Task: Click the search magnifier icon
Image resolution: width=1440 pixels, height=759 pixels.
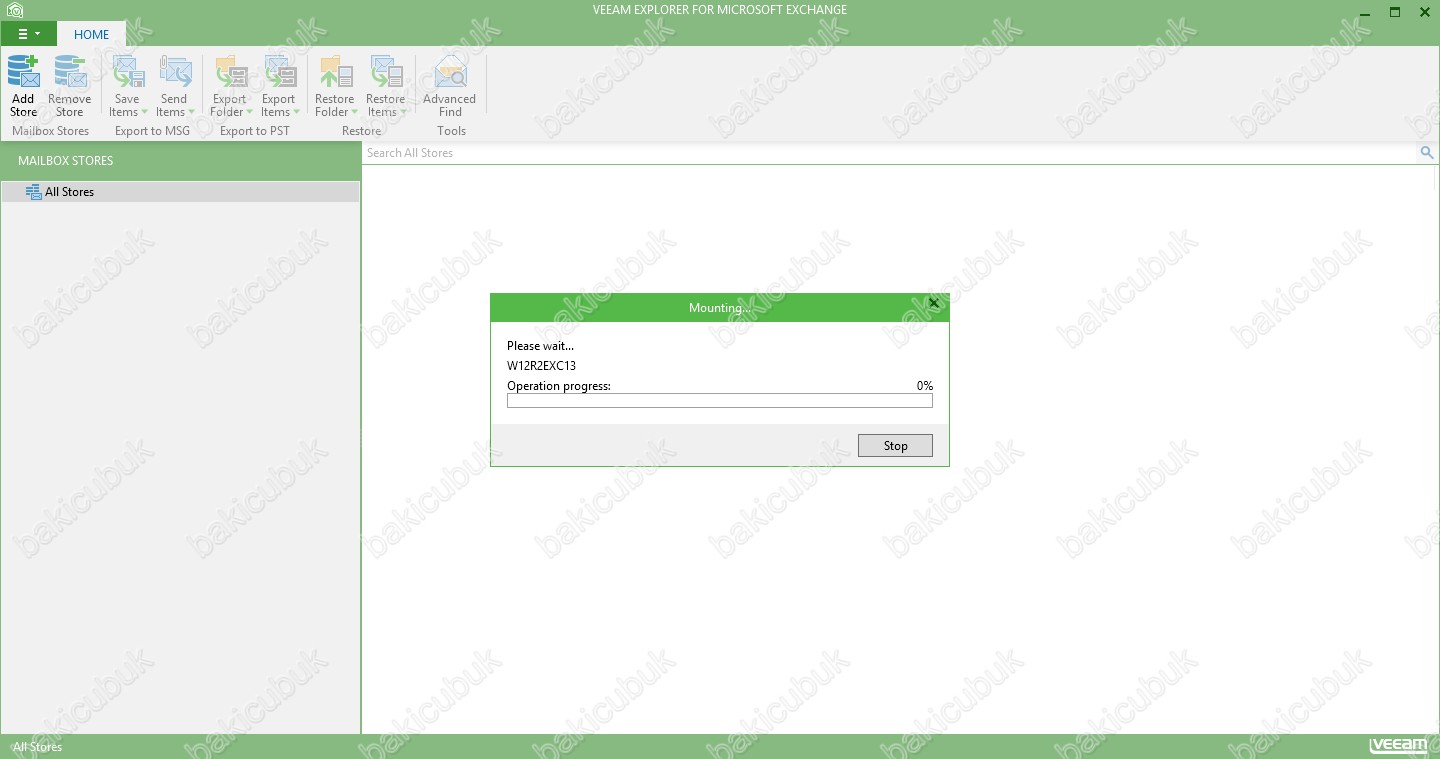Action: pos(1427,153)
